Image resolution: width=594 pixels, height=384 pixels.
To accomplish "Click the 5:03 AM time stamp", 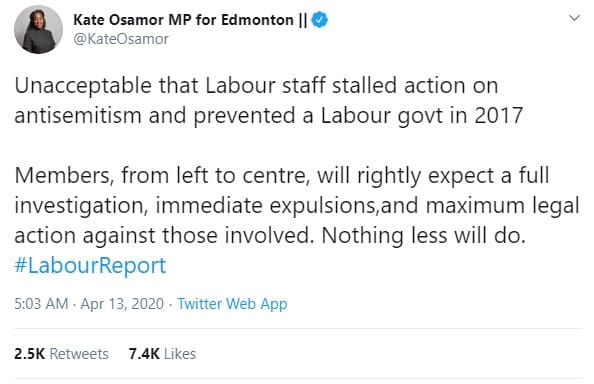I will point(41,304).
